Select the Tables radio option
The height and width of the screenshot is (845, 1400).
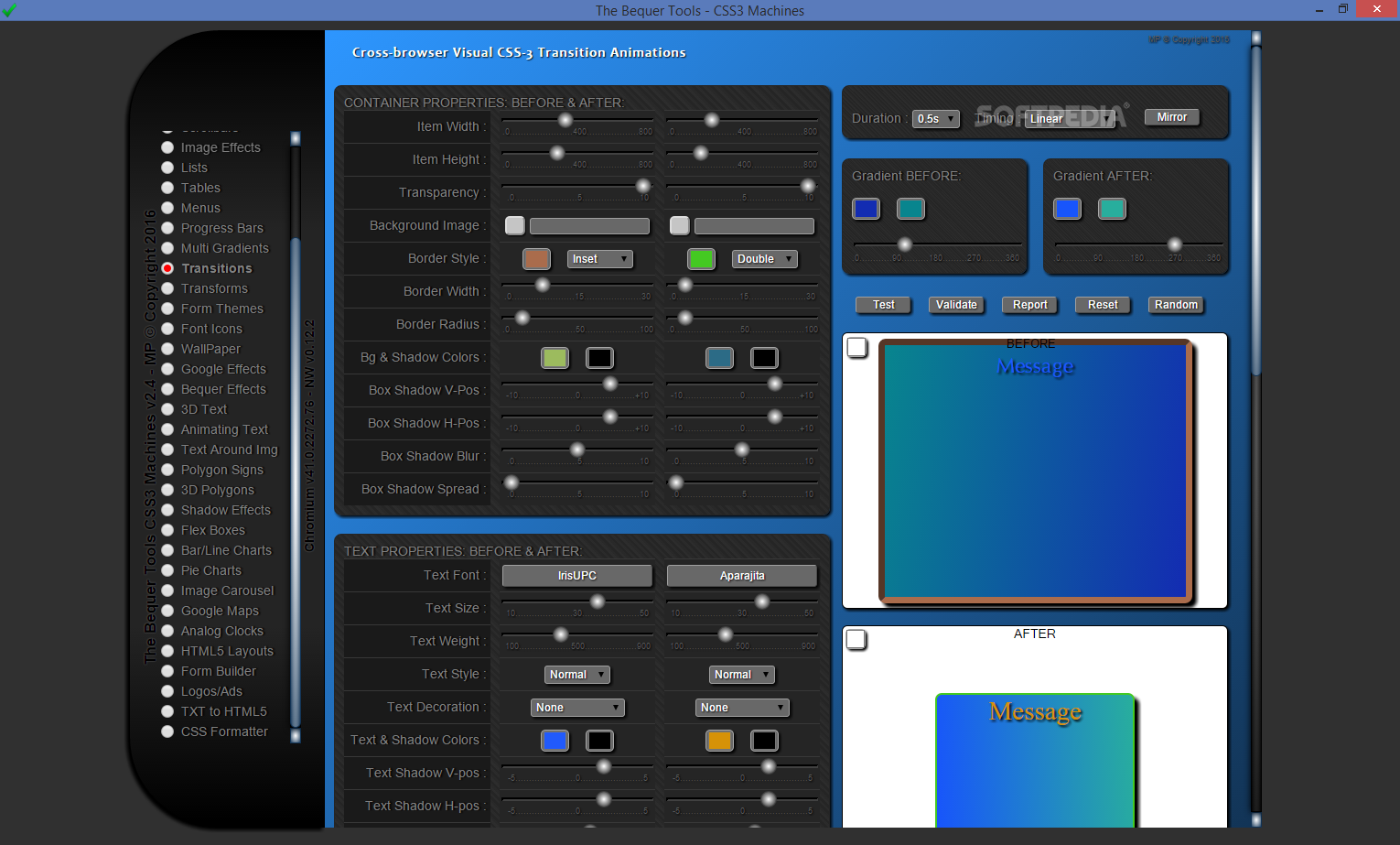167,188
